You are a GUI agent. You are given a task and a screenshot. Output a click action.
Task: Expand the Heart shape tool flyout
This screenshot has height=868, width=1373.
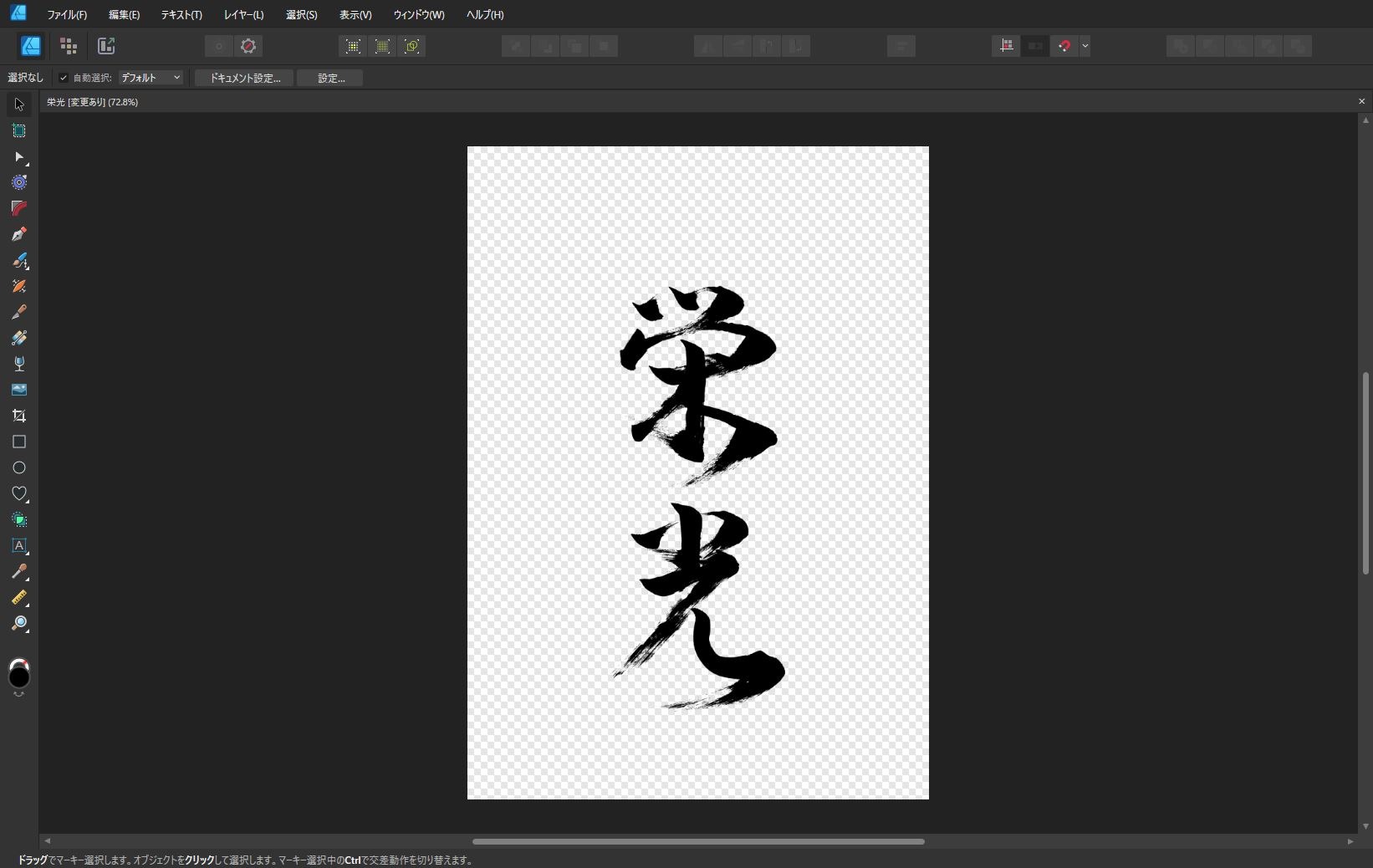19,494
